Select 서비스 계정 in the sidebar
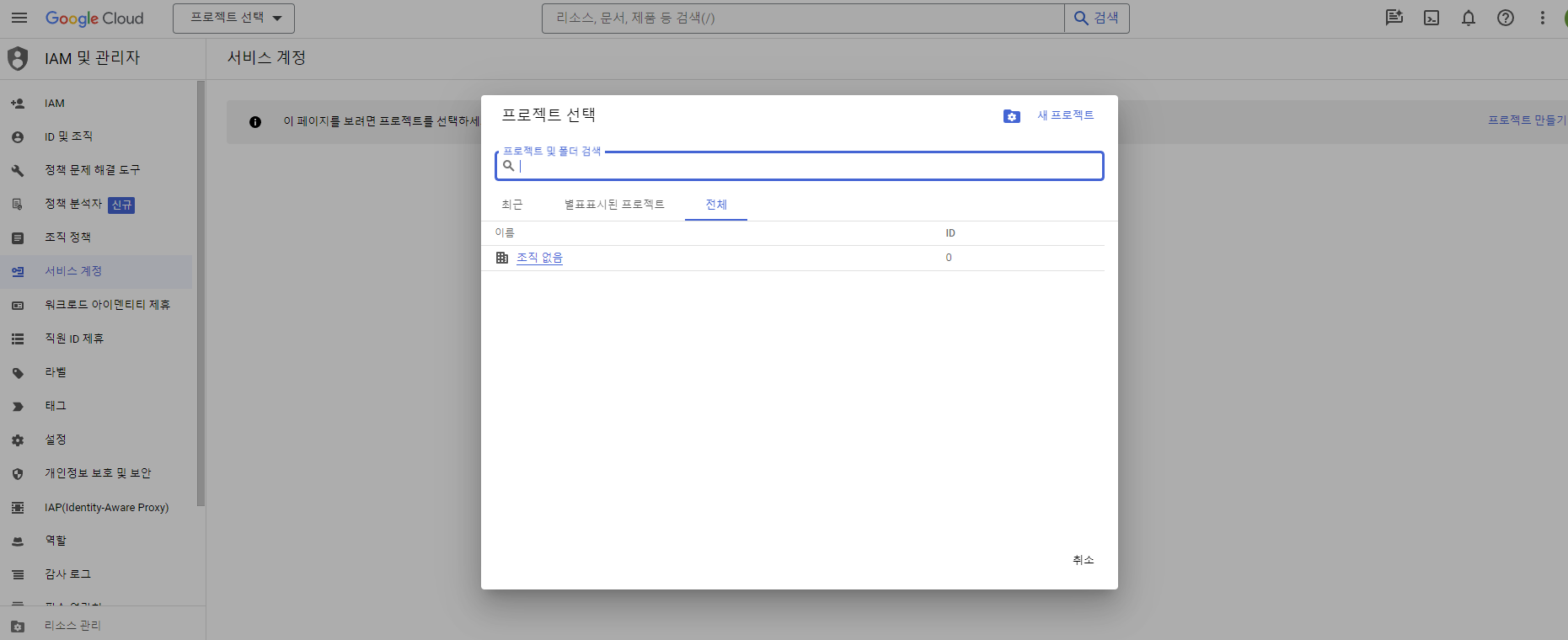Image resolution: width=1568 pixels, height=640 pixels. 96,271
